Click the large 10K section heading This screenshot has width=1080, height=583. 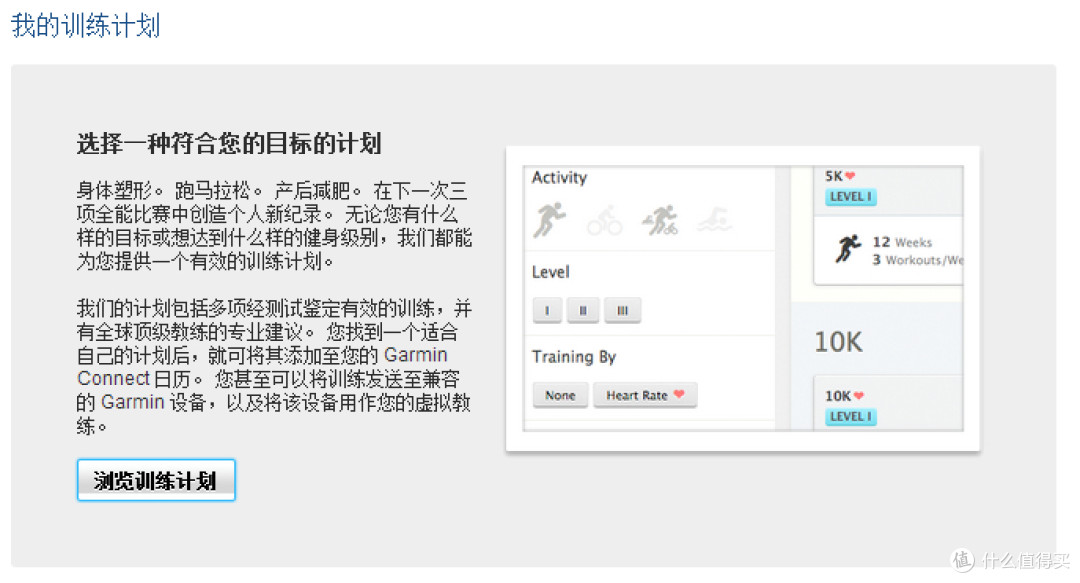[x=838, y=342]
